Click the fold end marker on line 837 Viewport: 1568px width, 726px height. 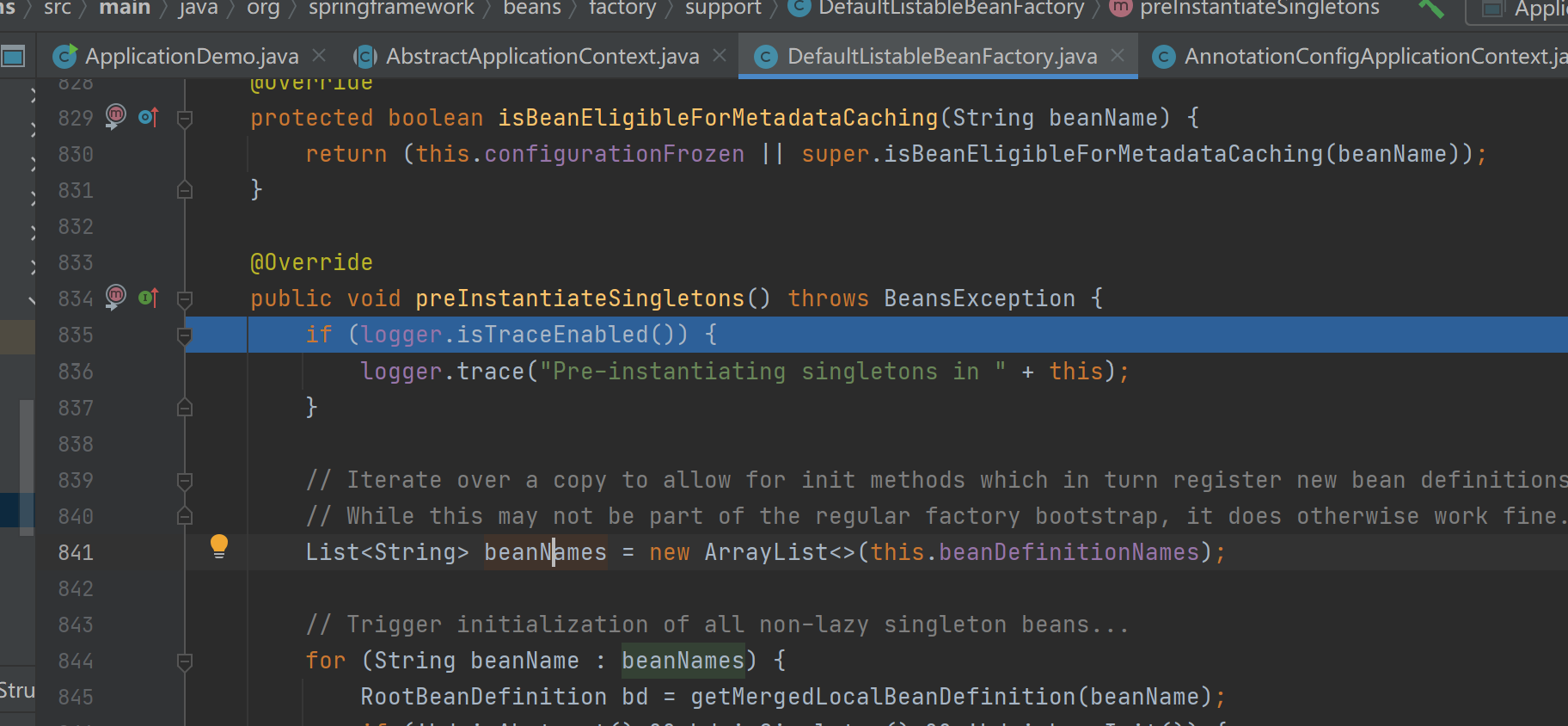[184, 408]
